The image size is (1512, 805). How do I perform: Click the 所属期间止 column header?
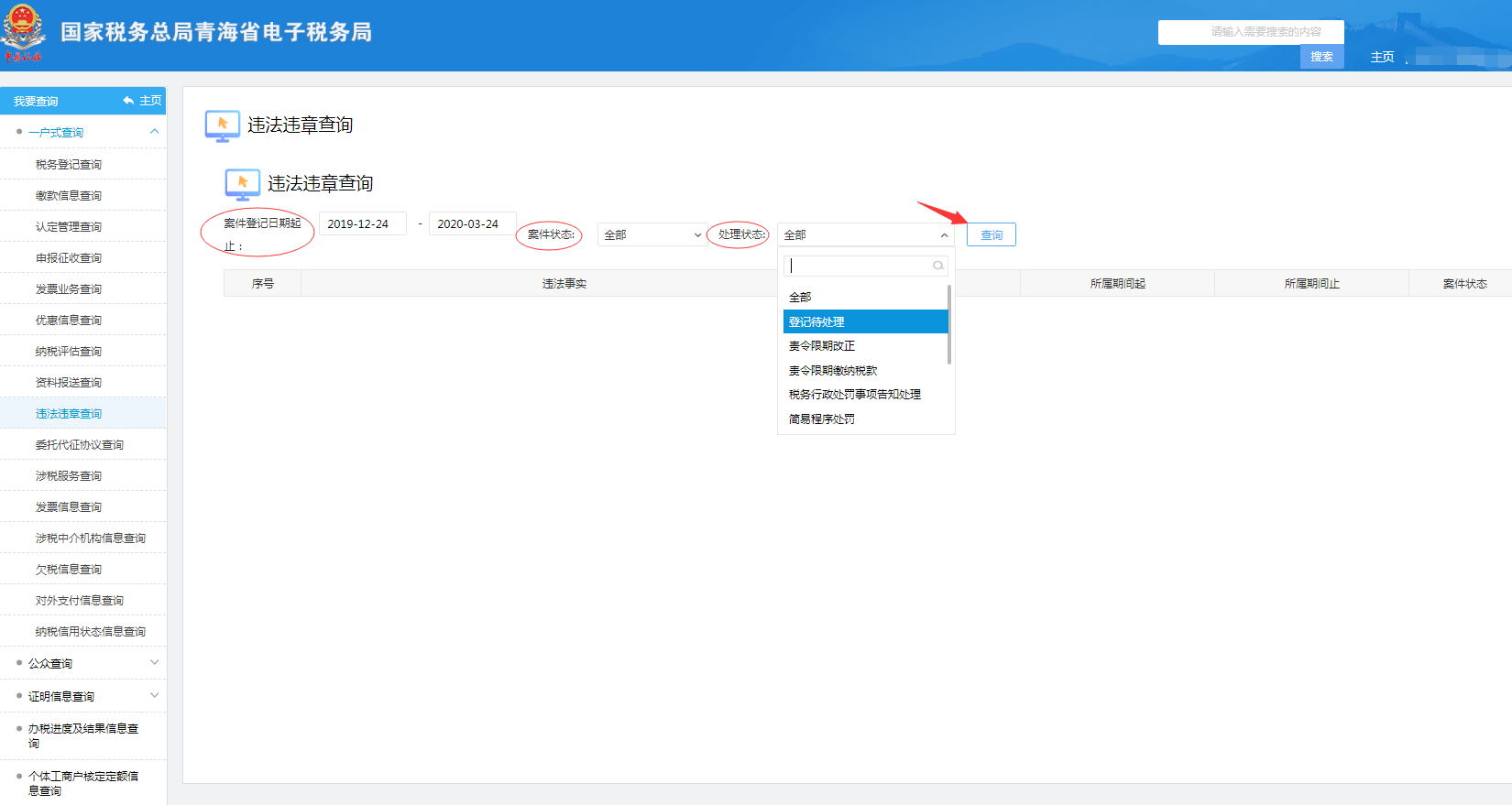(x=1312, y=284)
